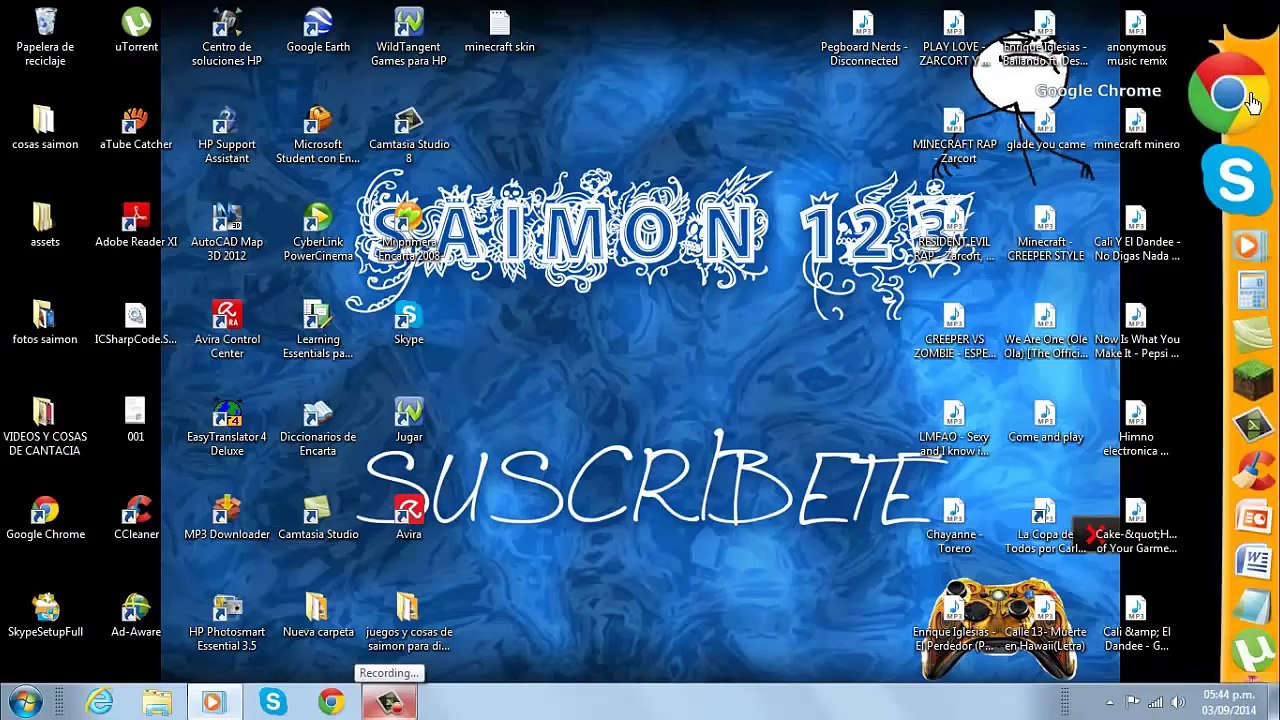Select the Avira desktop shortcut
Viewport: 1280px width, 720px height.
409,517
